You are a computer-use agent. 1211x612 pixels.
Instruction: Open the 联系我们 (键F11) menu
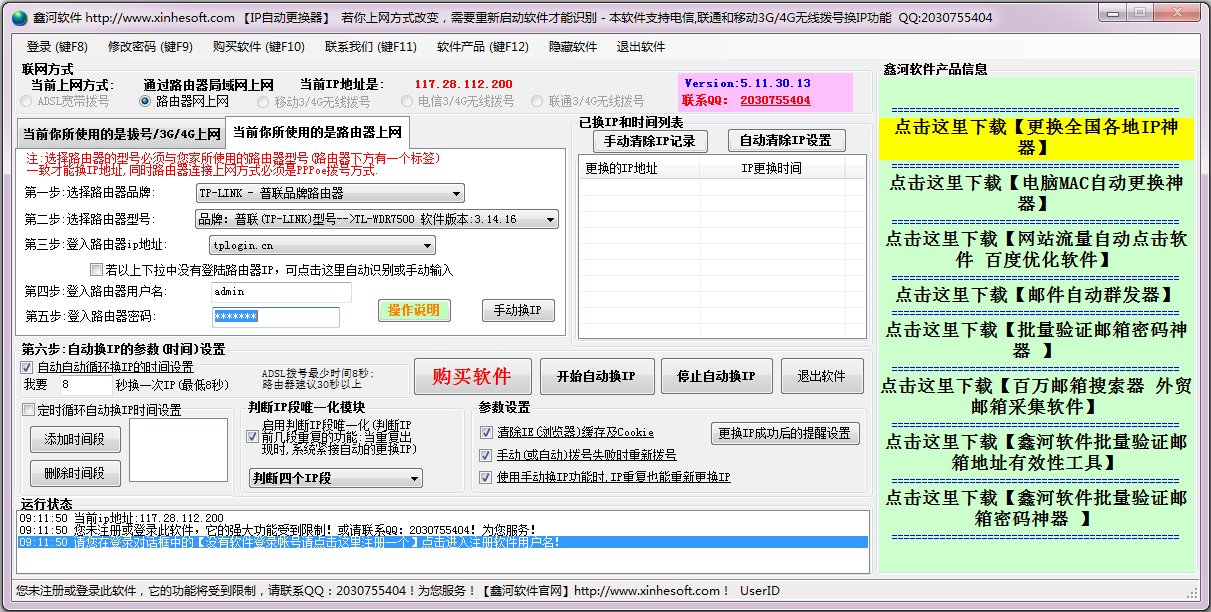click(x=371, y=47)
